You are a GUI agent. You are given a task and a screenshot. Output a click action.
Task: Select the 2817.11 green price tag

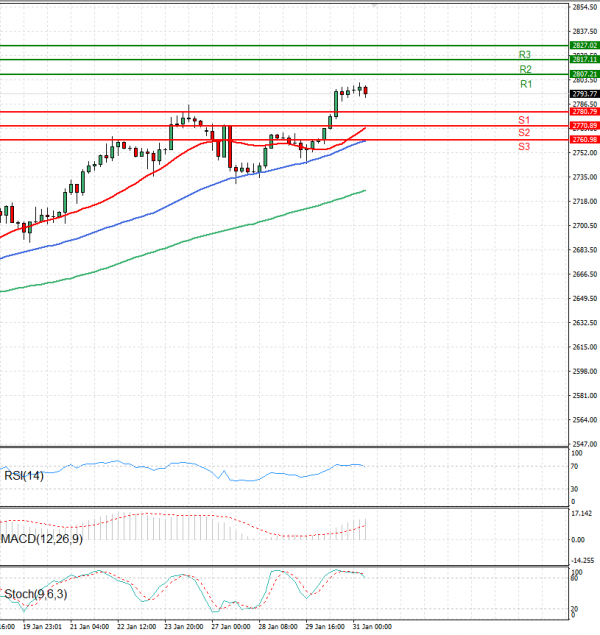(584, 60)
